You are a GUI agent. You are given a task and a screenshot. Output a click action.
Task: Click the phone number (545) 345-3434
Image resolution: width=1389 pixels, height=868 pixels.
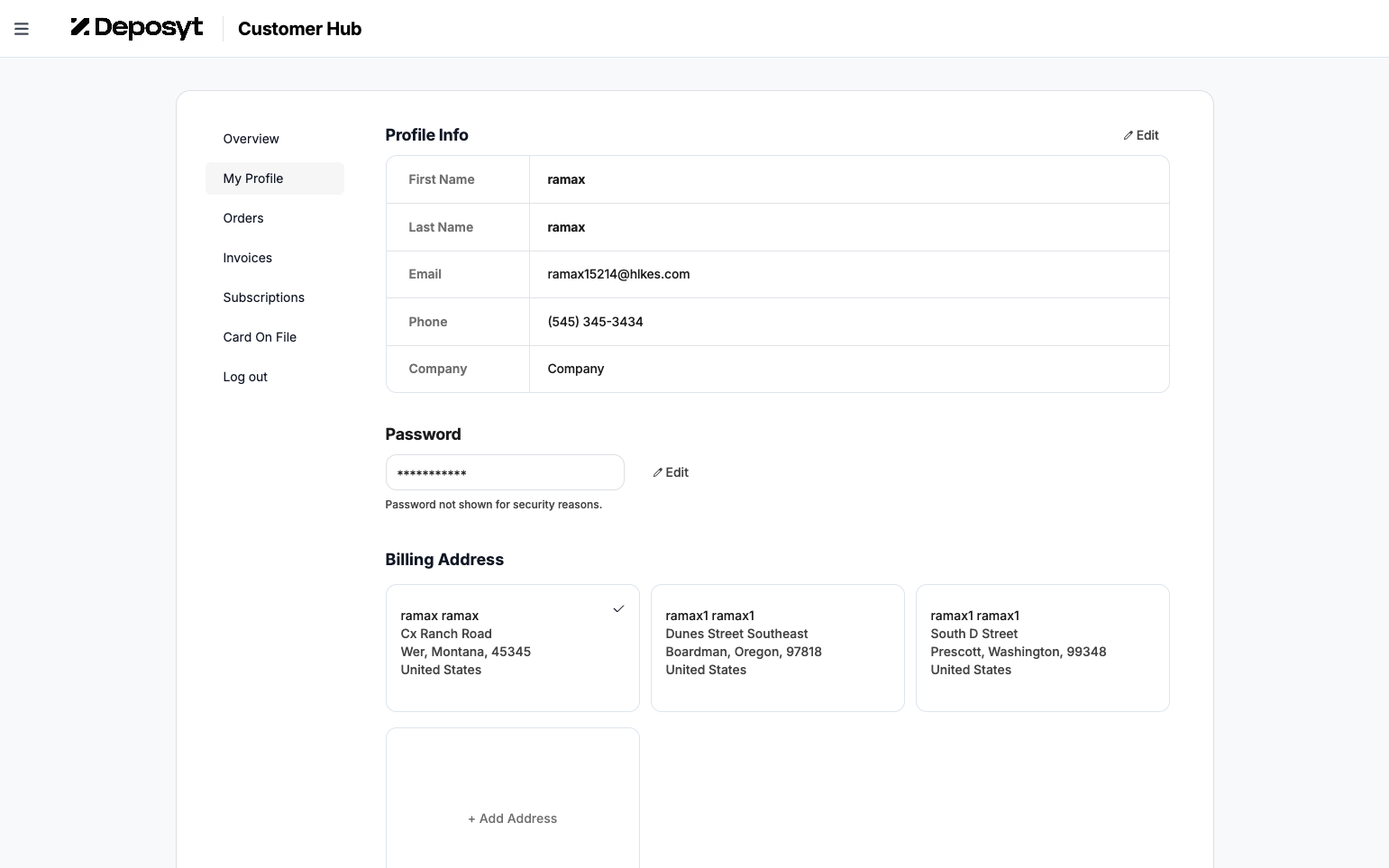point(595,322)
